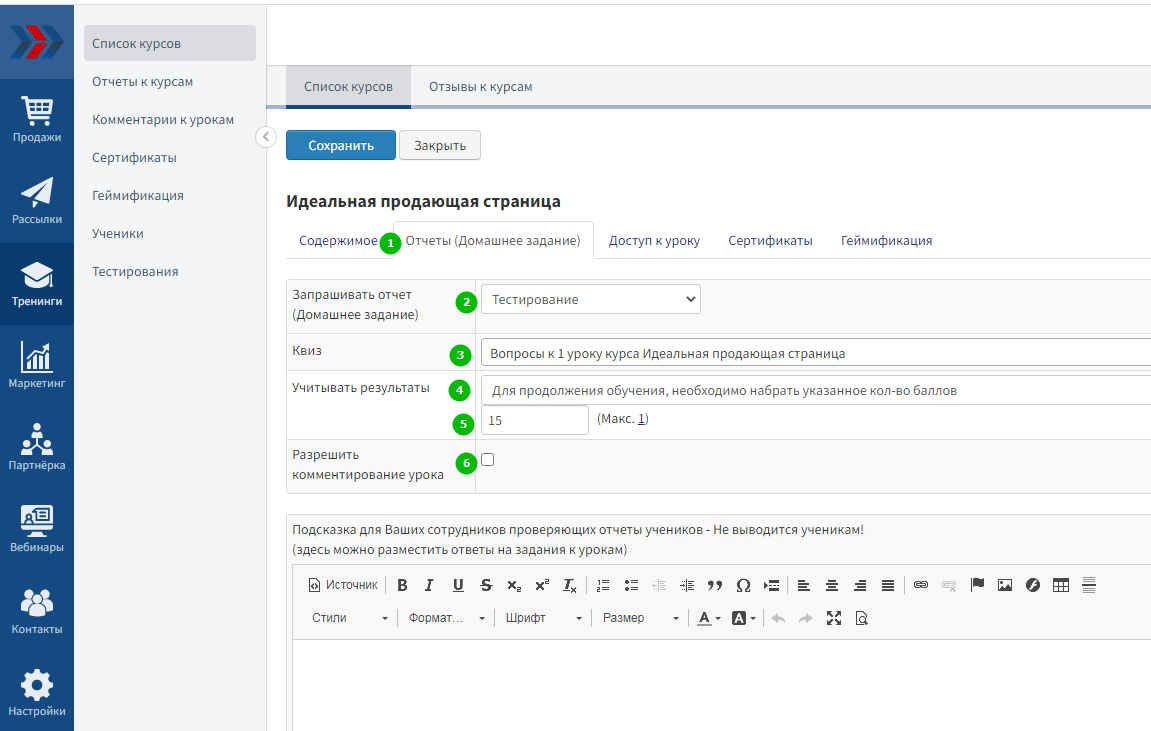Insert a numbered list
1151x731 pixels.
[603, 585]
